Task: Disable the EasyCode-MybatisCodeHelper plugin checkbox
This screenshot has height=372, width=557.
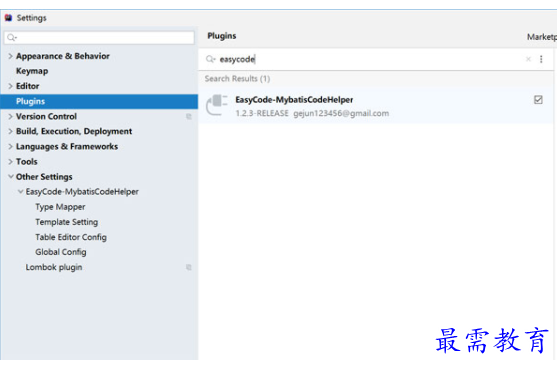Action: (x=538, y=100)
